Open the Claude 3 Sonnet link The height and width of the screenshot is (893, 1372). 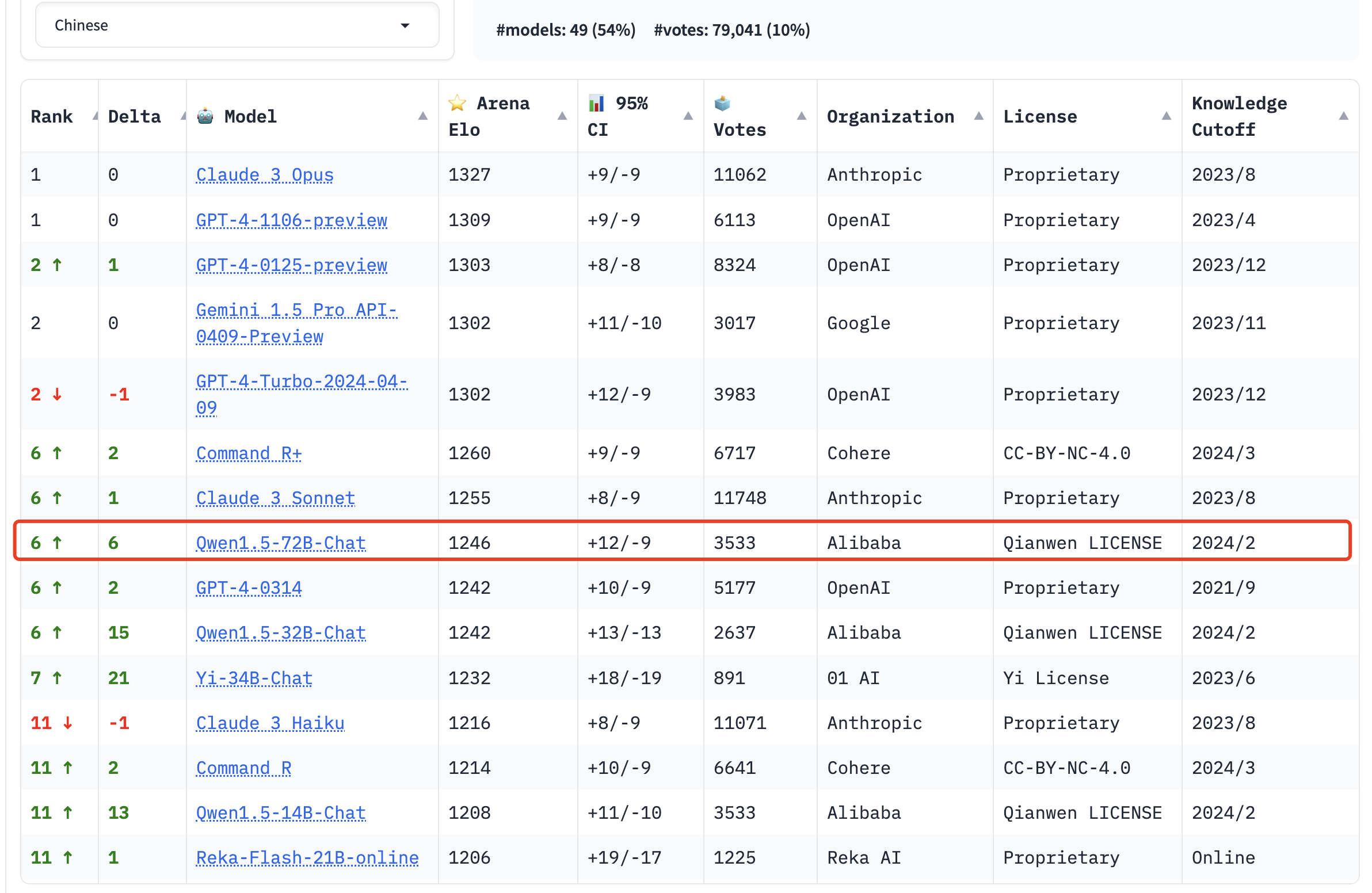pyautogui.click(x=276, y=498)
